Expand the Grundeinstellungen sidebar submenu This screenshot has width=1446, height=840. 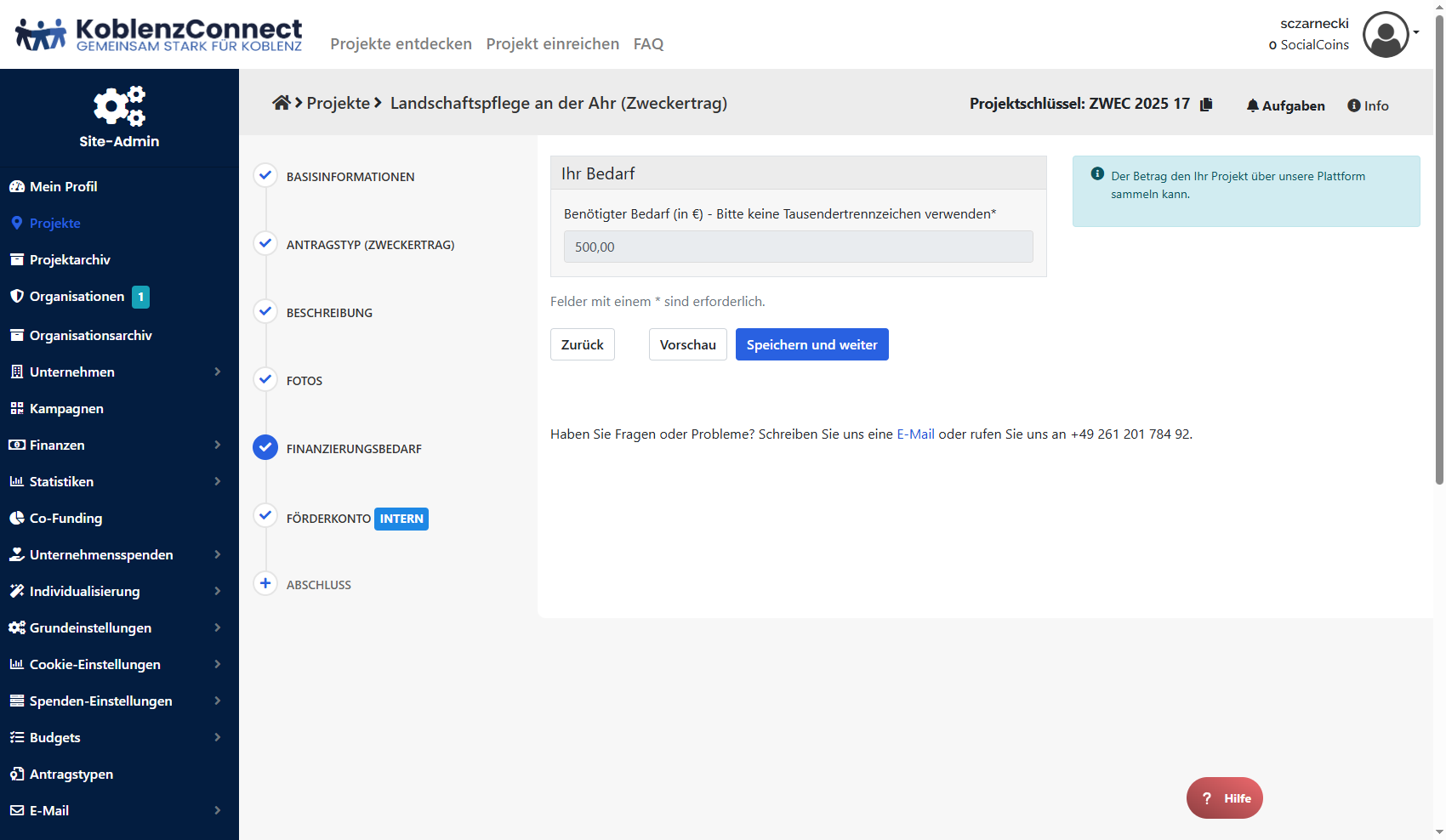tap(217, 627)
